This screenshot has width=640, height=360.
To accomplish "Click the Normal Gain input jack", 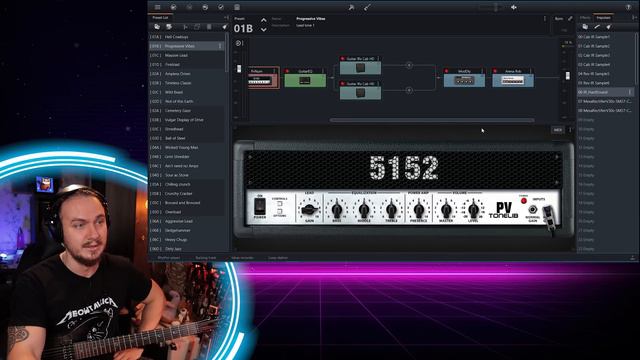I will pos(533,210).
